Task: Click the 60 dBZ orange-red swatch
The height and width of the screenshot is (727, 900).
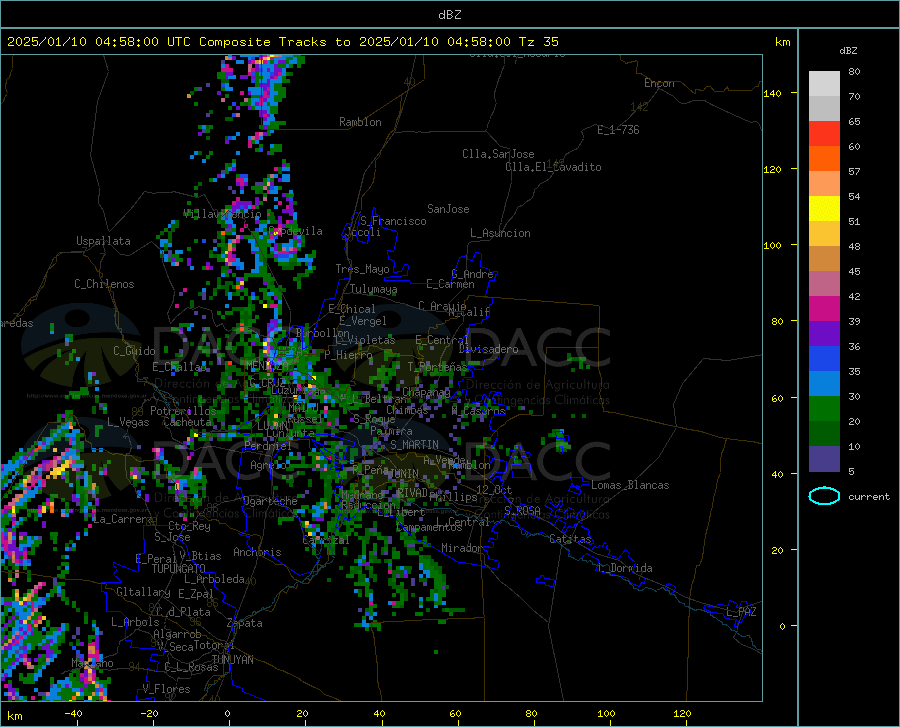Action: (824, 158)
